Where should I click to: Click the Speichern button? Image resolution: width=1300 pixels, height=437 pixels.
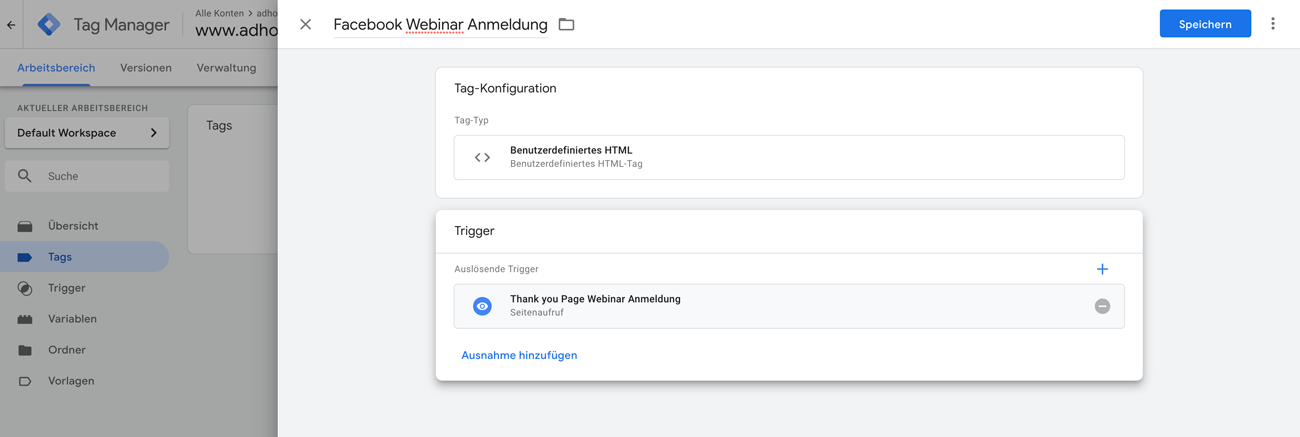(1205, 24)
